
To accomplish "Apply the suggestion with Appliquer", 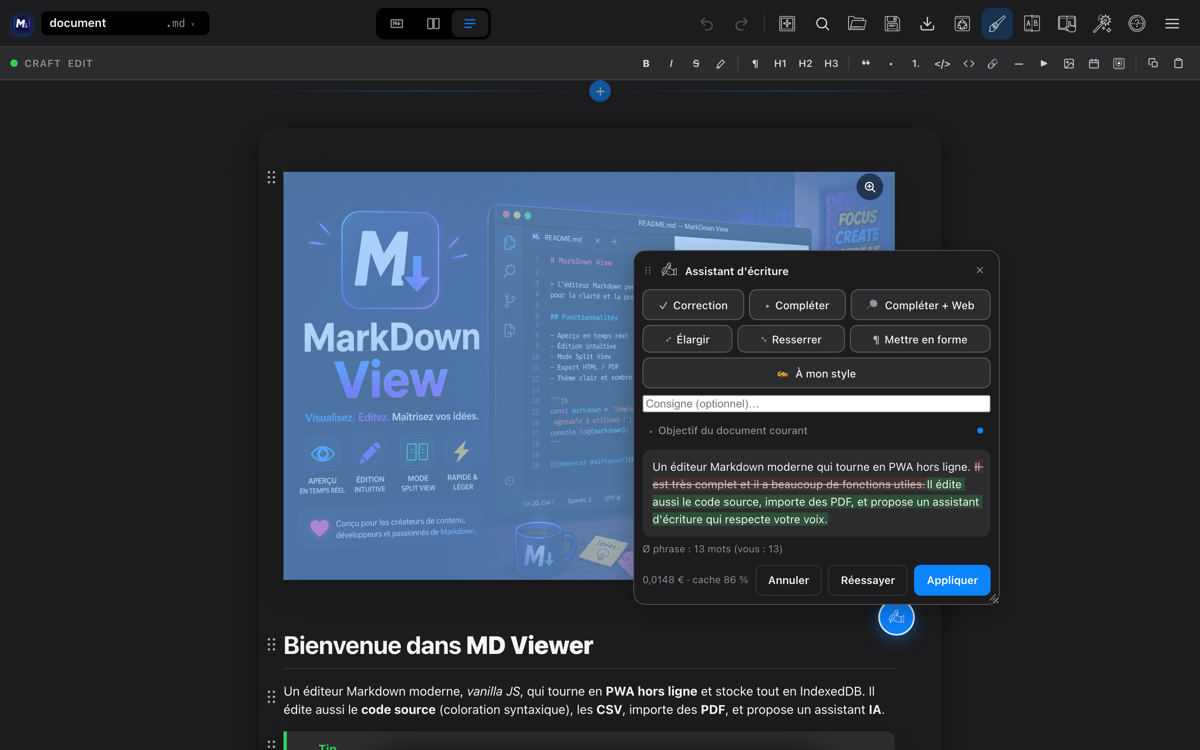I will point(952,580).
